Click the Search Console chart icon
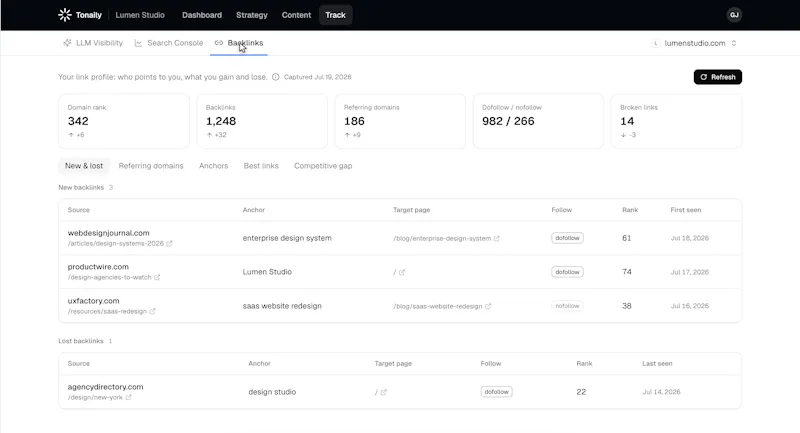The height and width of the screenshot is (433, 800). (x=138, y=43)
